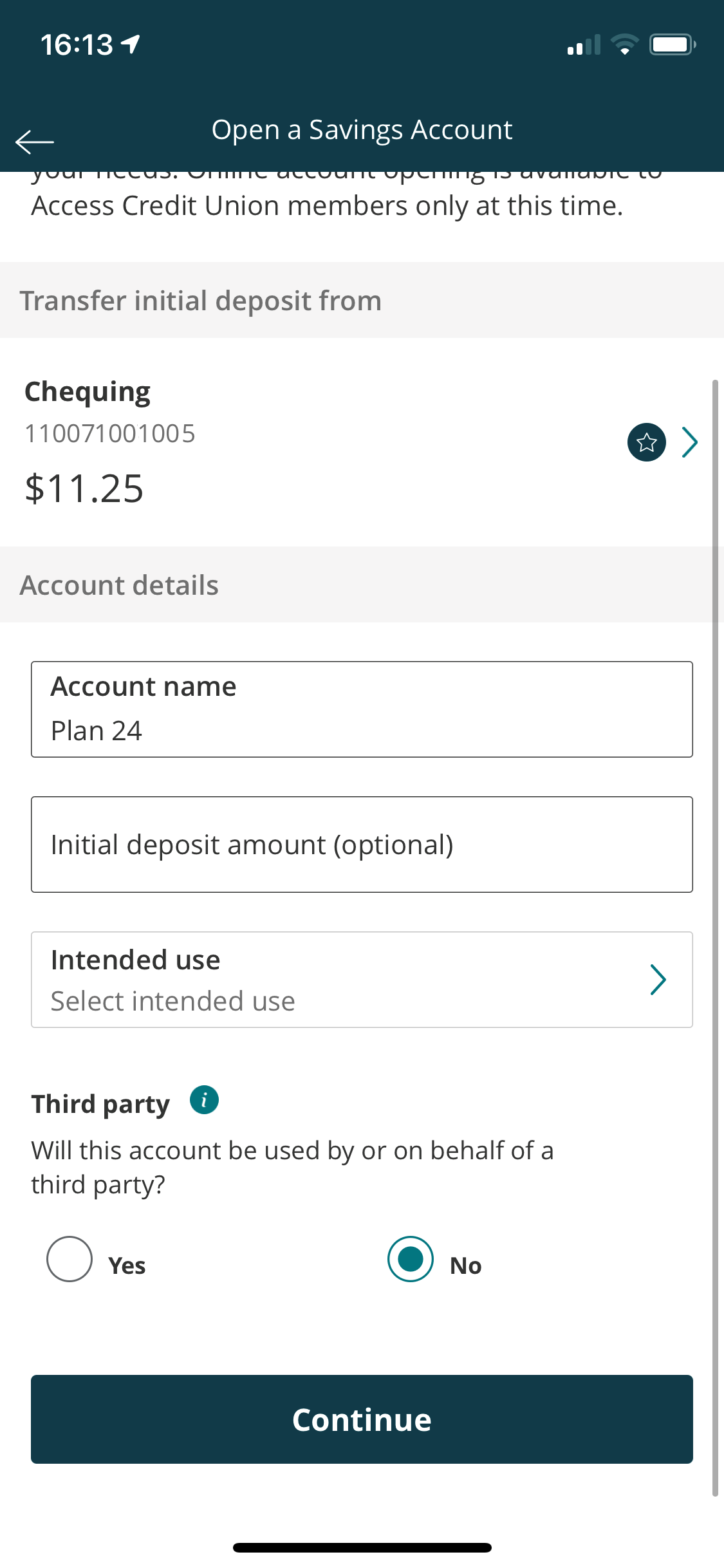The image size is (724, 1568).
Task: Tap the cellular signal bars icon
Action: 584,45
